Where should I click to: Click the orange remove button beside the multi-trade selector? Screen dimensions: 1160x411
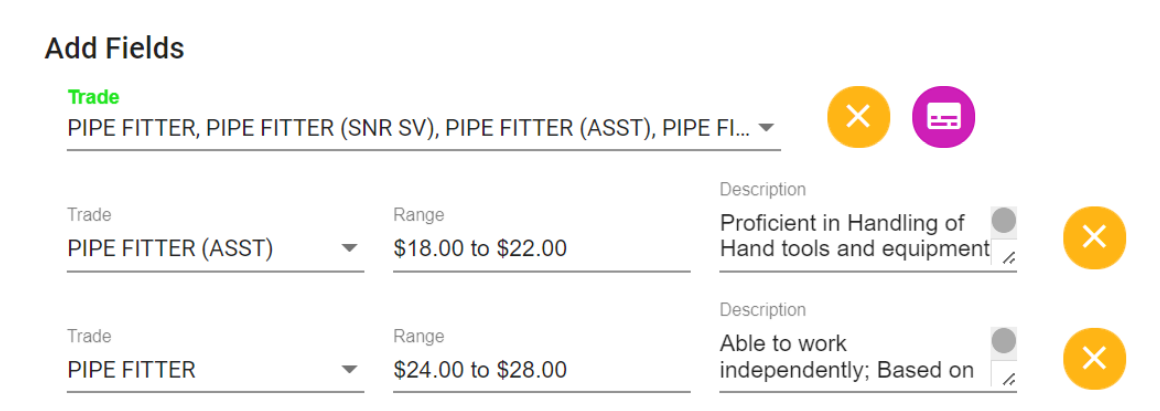(858, 117)
